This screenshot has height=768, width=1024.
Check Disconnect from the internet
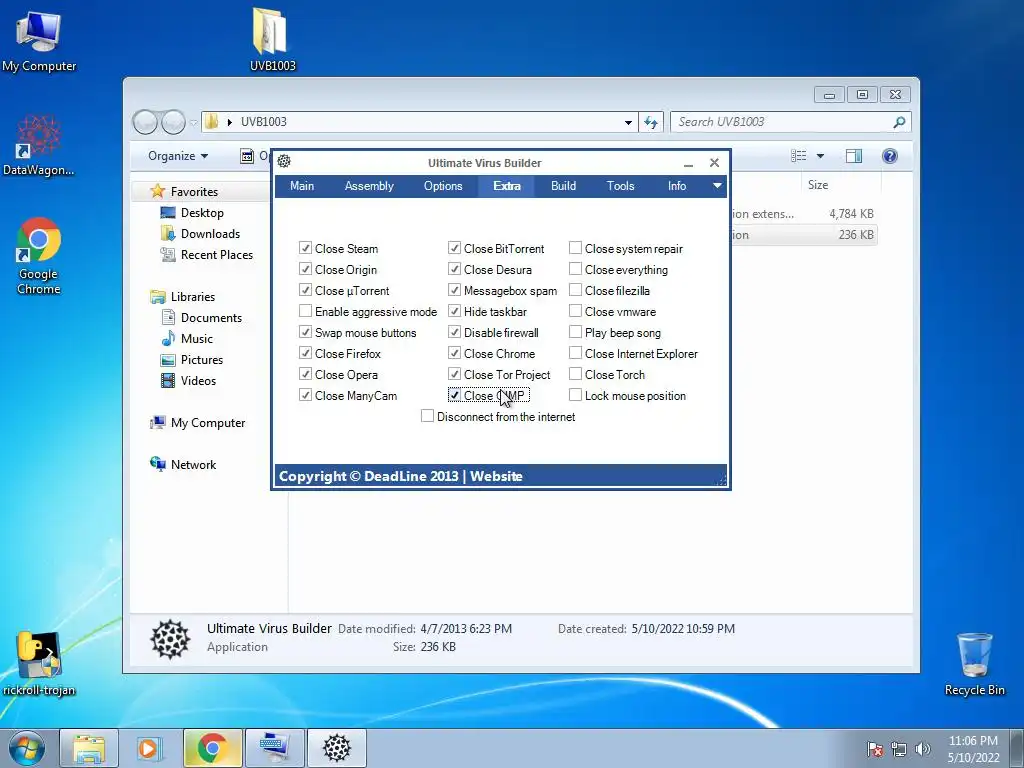coord(427,415)
